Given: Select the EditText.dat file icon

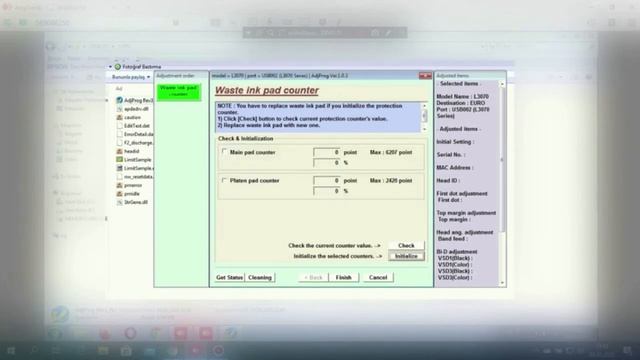Looking at the screenshot, I should click(119, 126).
